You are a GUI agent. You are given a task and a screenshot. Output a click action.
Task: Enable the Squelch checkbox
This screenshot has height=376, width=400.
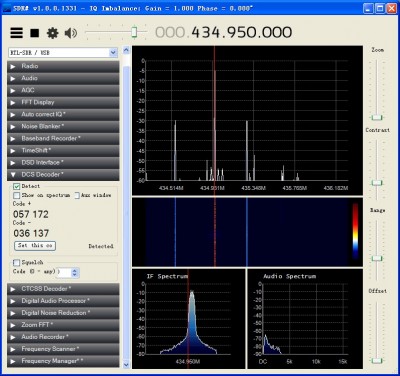(16, 262)
